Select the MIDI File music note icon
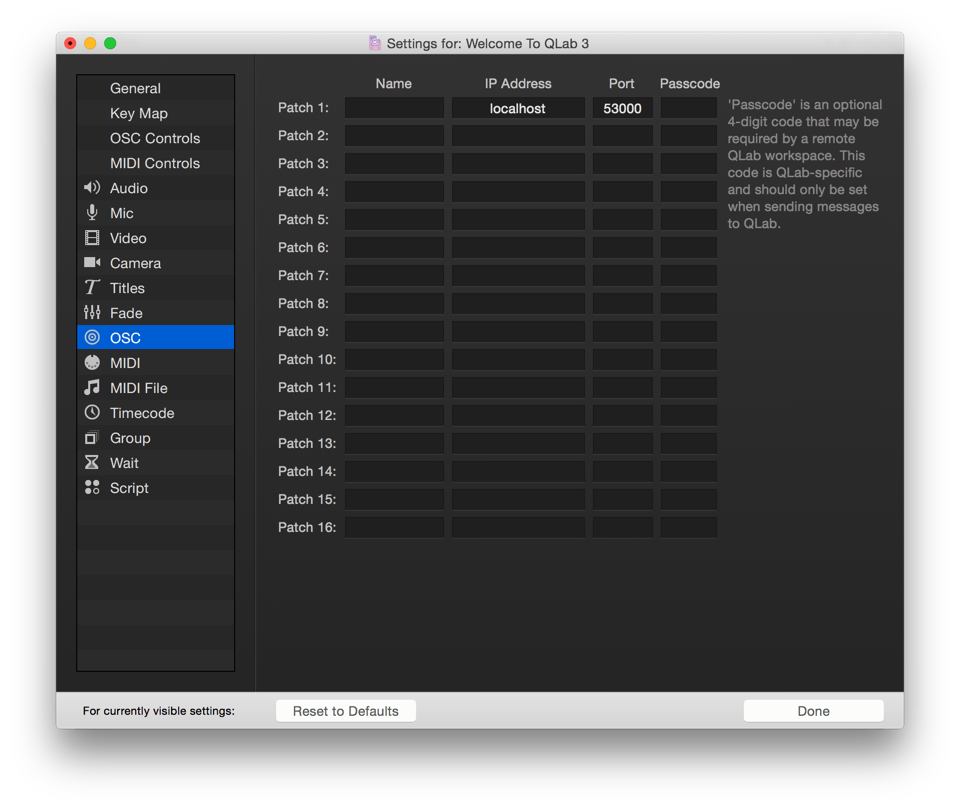Viewport: 960px width, 809px height. click(x=92, y=388)
